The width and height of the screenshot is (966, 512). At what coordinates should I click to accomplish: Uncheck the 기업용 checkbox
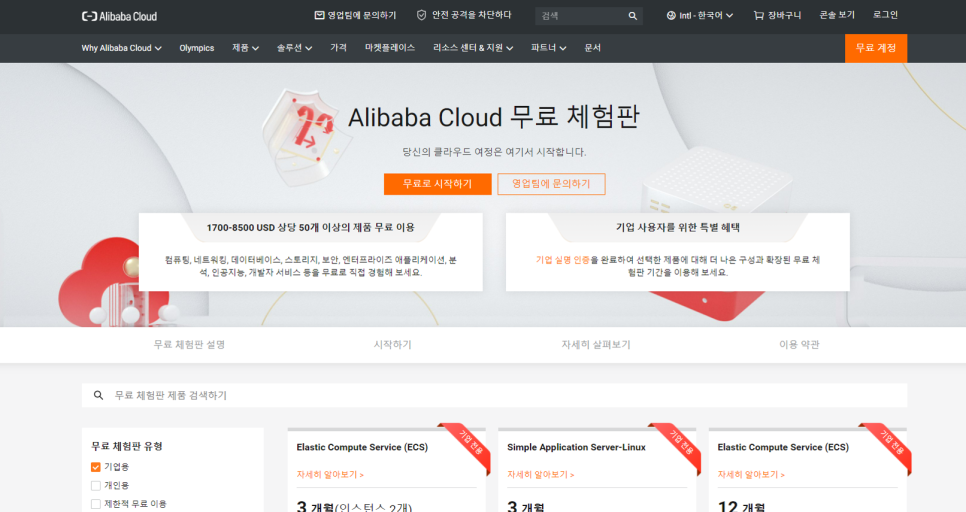(96, 467)
